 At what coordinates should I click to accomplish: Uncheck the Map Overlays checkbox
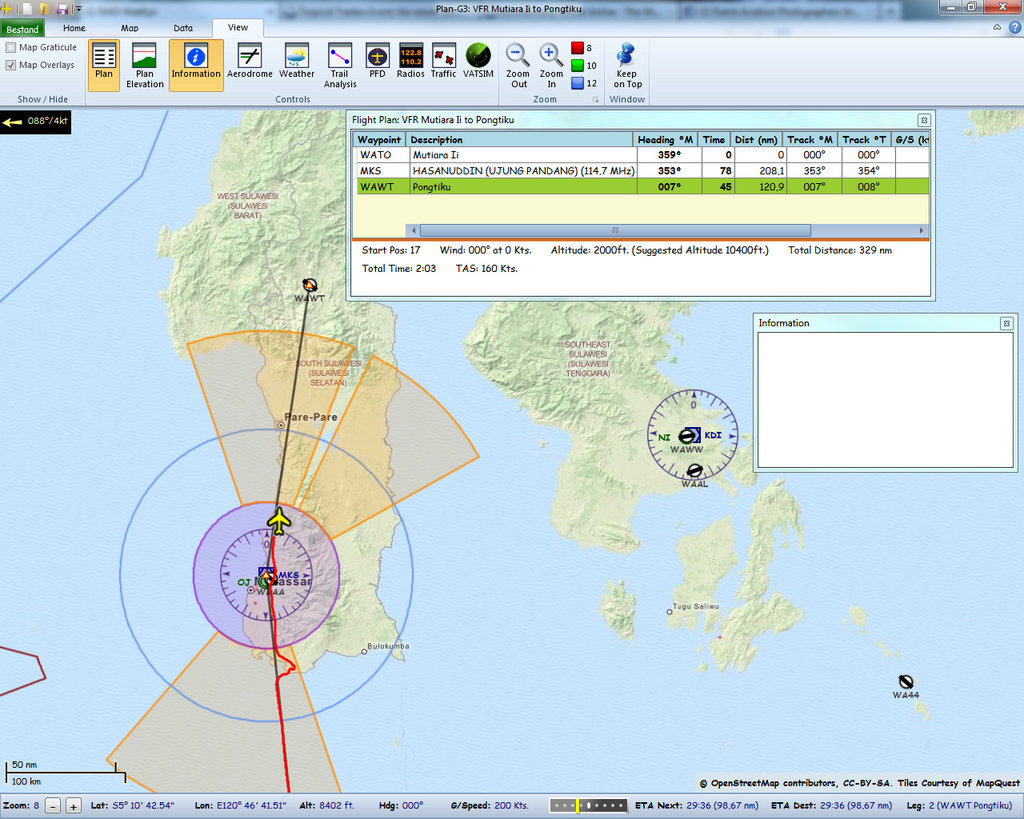pyautogui.click(x=11, y=65)
